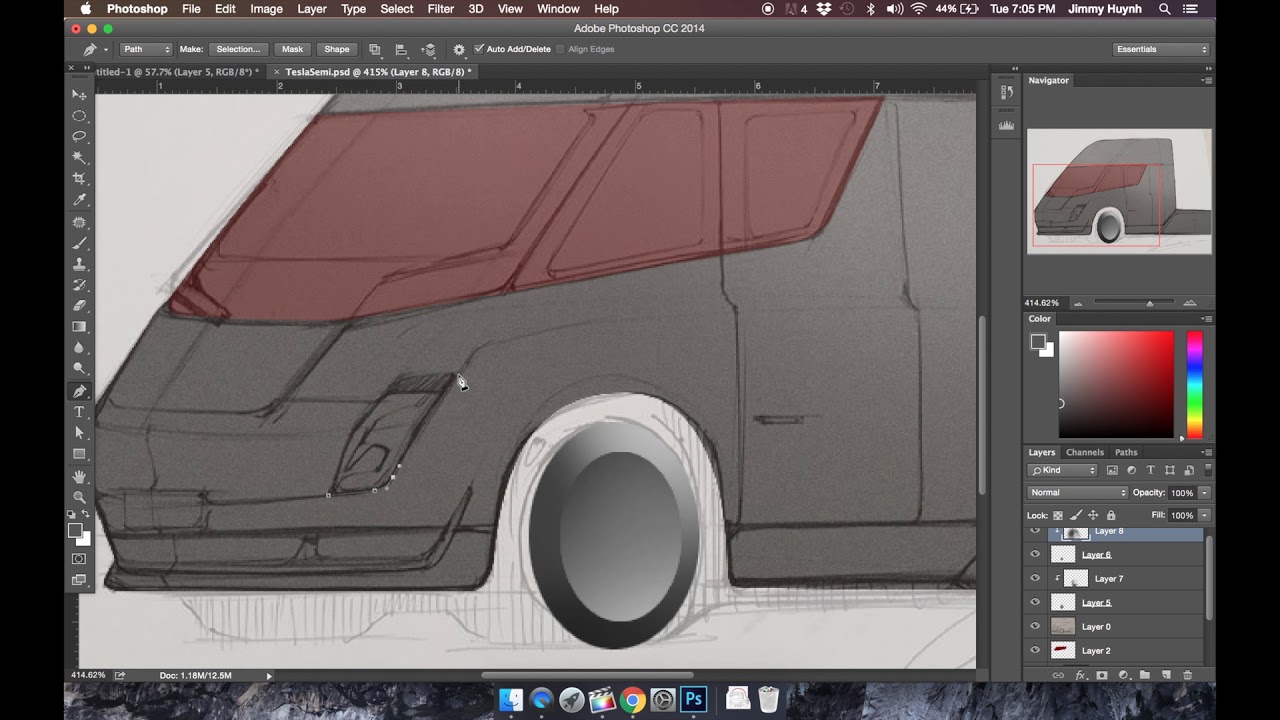Open the Path tool mode dropdown
The width and height of the screenshot is (1280, 720).
click(145, 49)
